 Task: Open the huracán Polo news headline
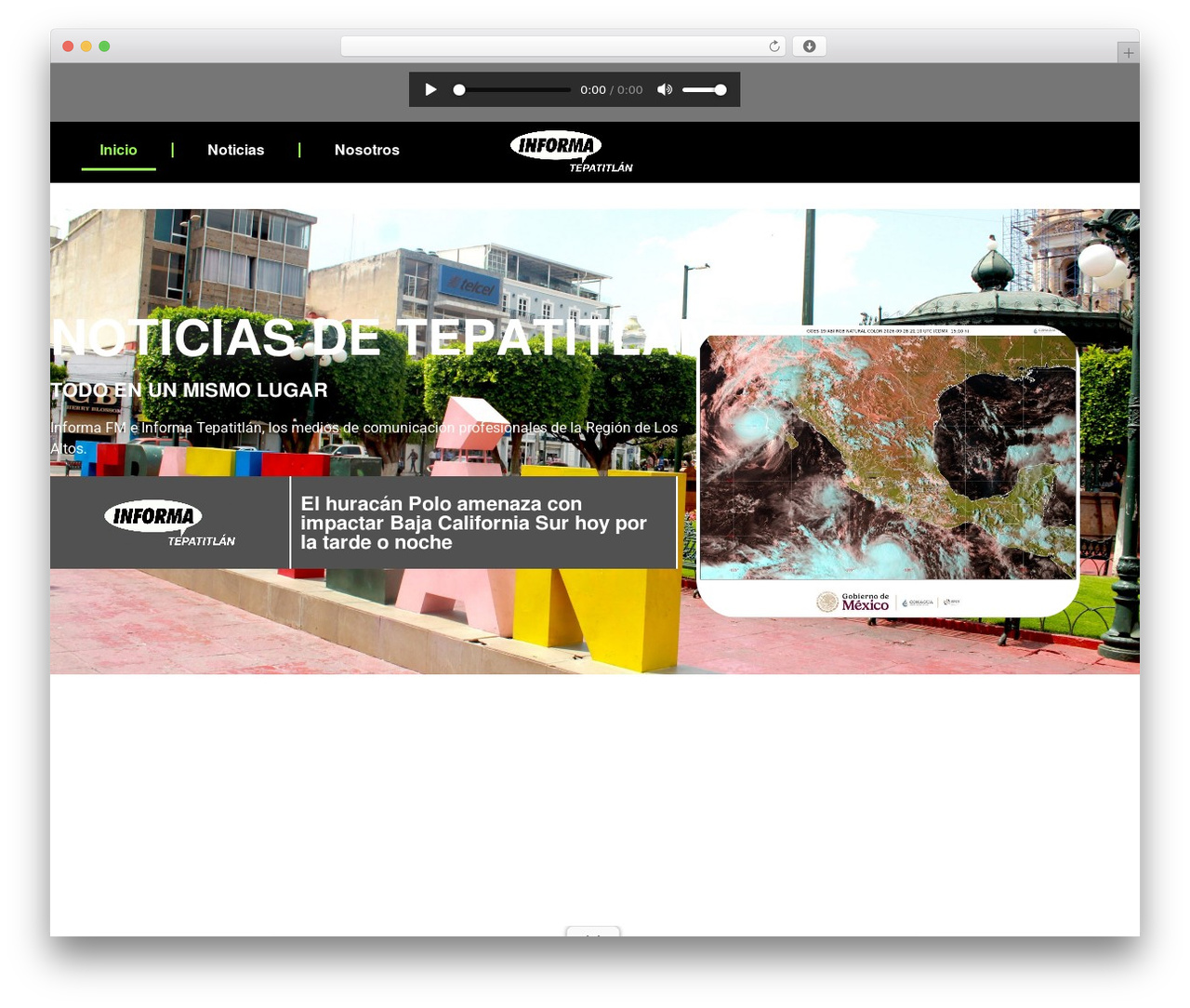[473, 523]
